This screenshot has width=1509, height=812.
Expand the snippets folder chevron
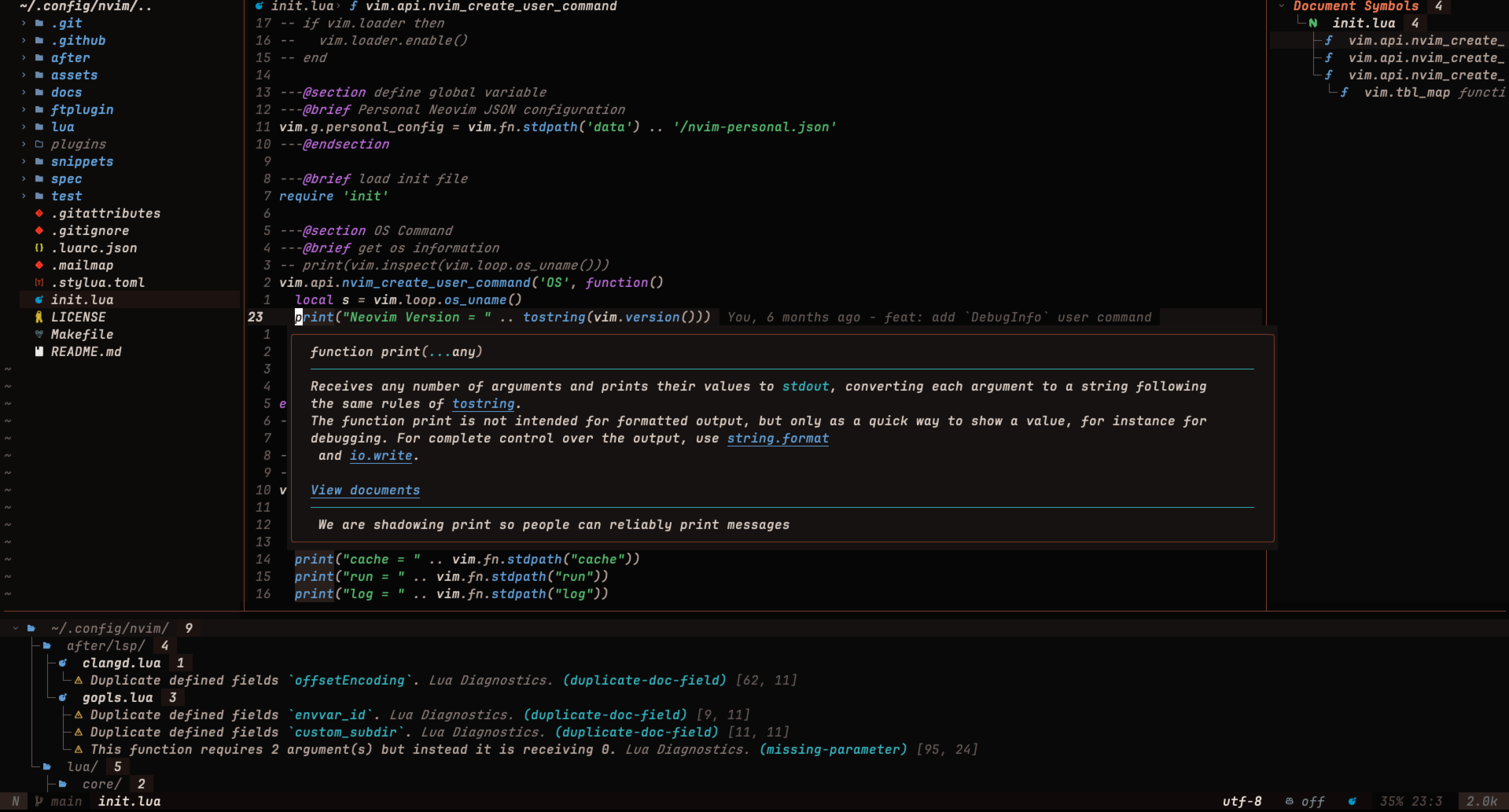24,162
